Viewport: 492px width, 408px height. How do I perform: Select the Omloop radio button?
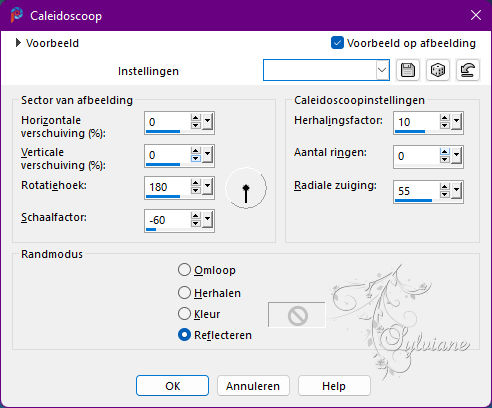tap(184, 270)
